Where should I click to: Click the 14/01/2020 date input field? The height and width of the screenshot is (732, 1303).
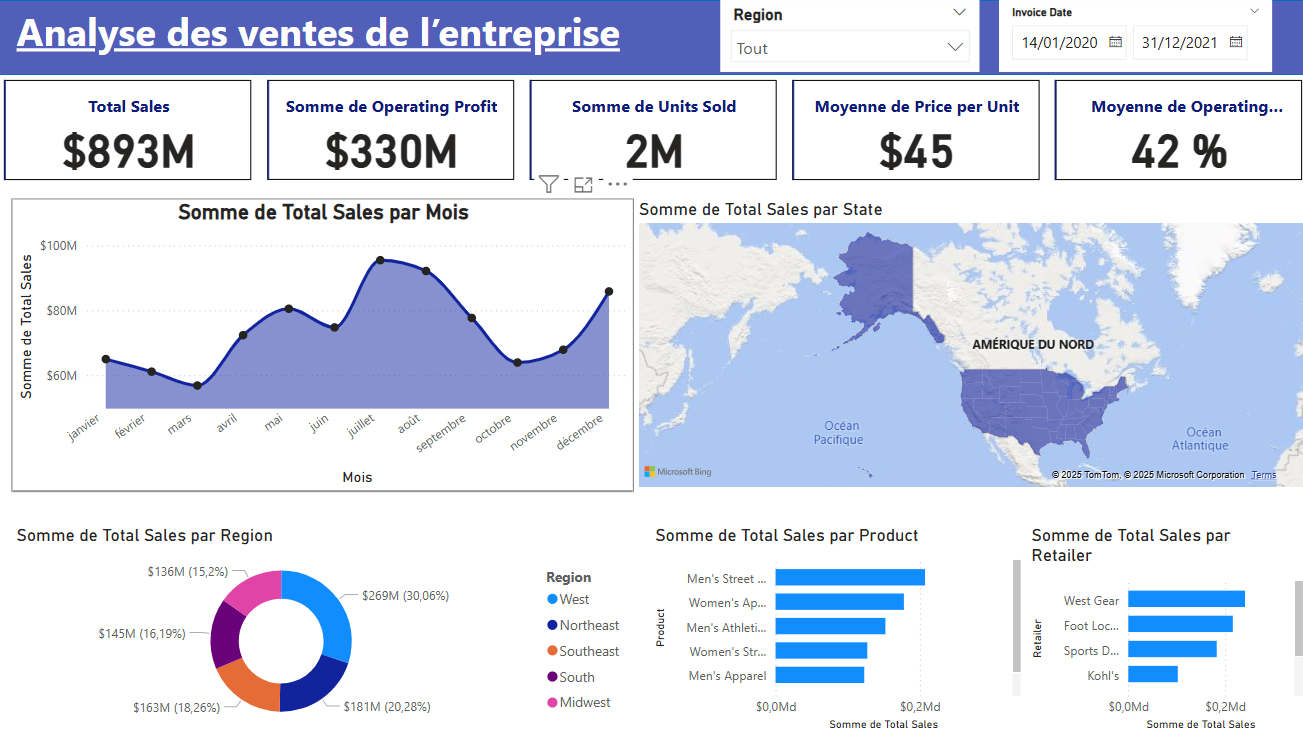[x=1058, y=43]
